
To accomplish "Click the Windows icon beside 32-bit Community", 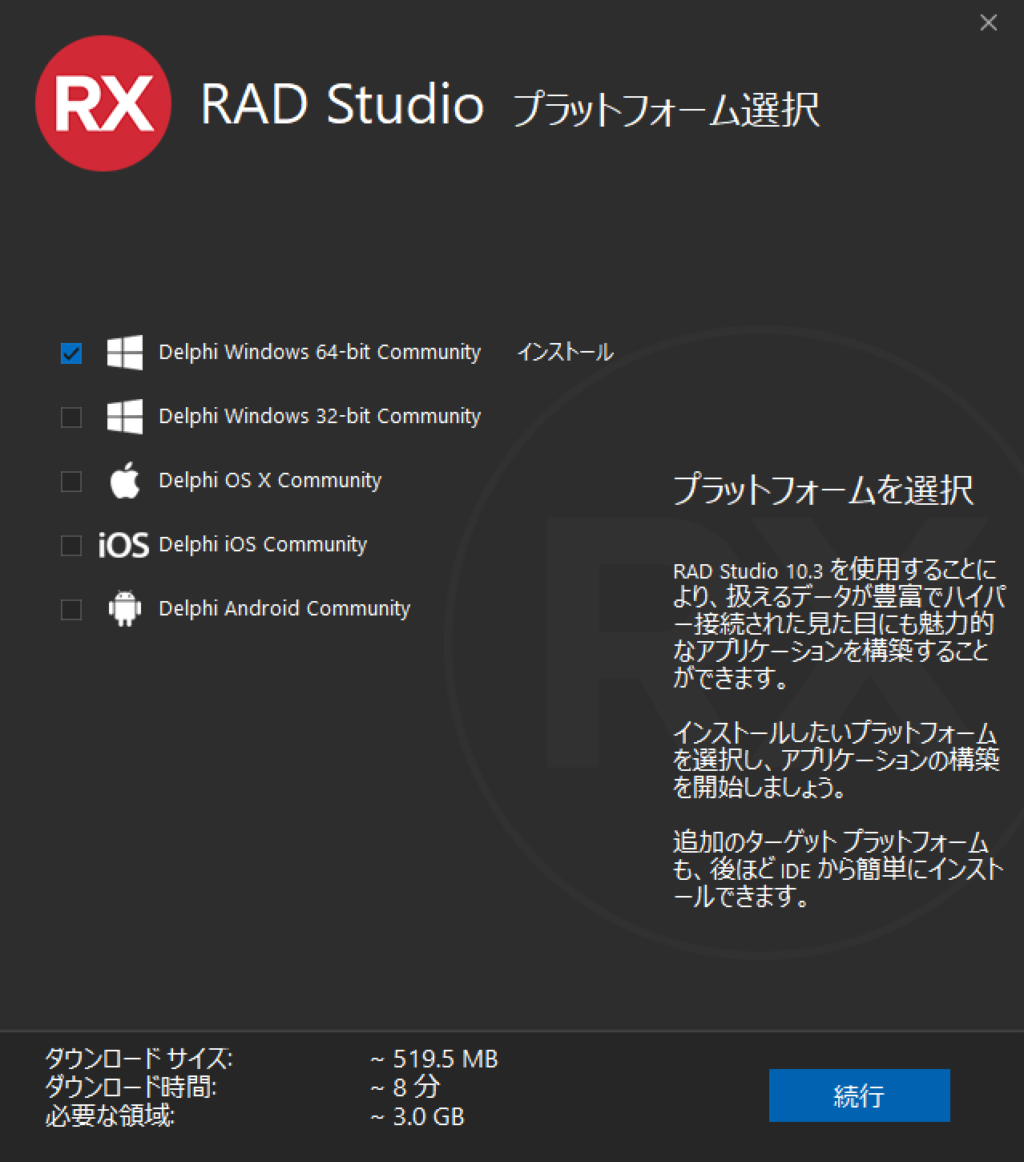I will click(x=124, y=416).
